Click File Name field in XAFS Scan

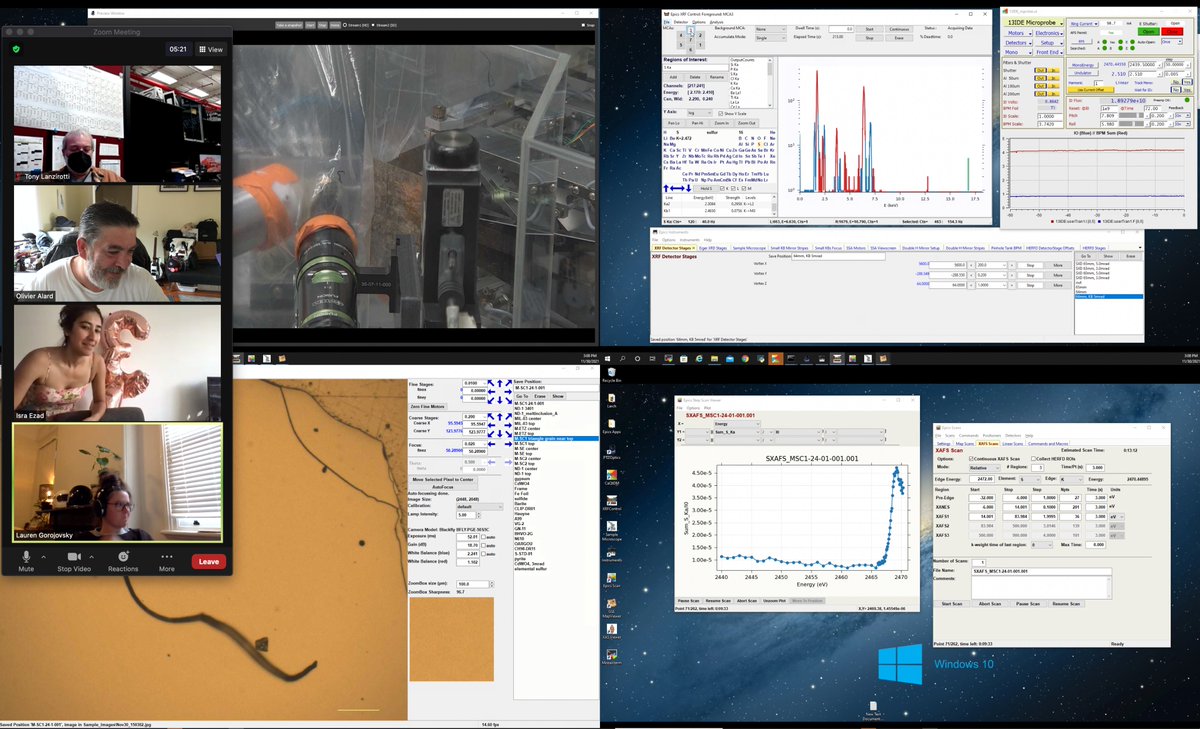(1041, 571)
